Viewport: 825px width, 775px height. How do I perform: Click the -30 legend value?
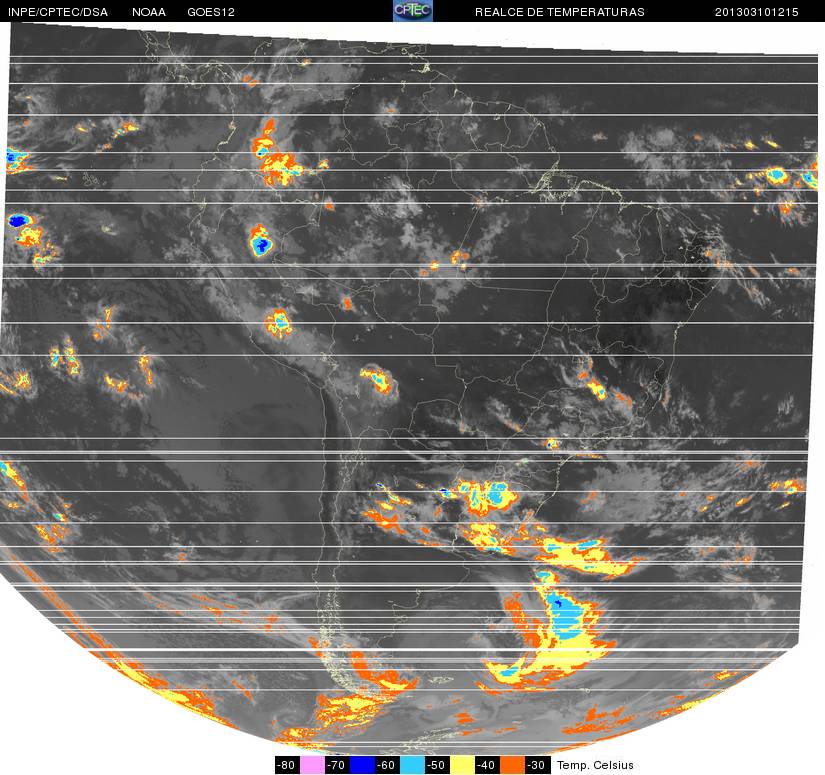(537, 765)
